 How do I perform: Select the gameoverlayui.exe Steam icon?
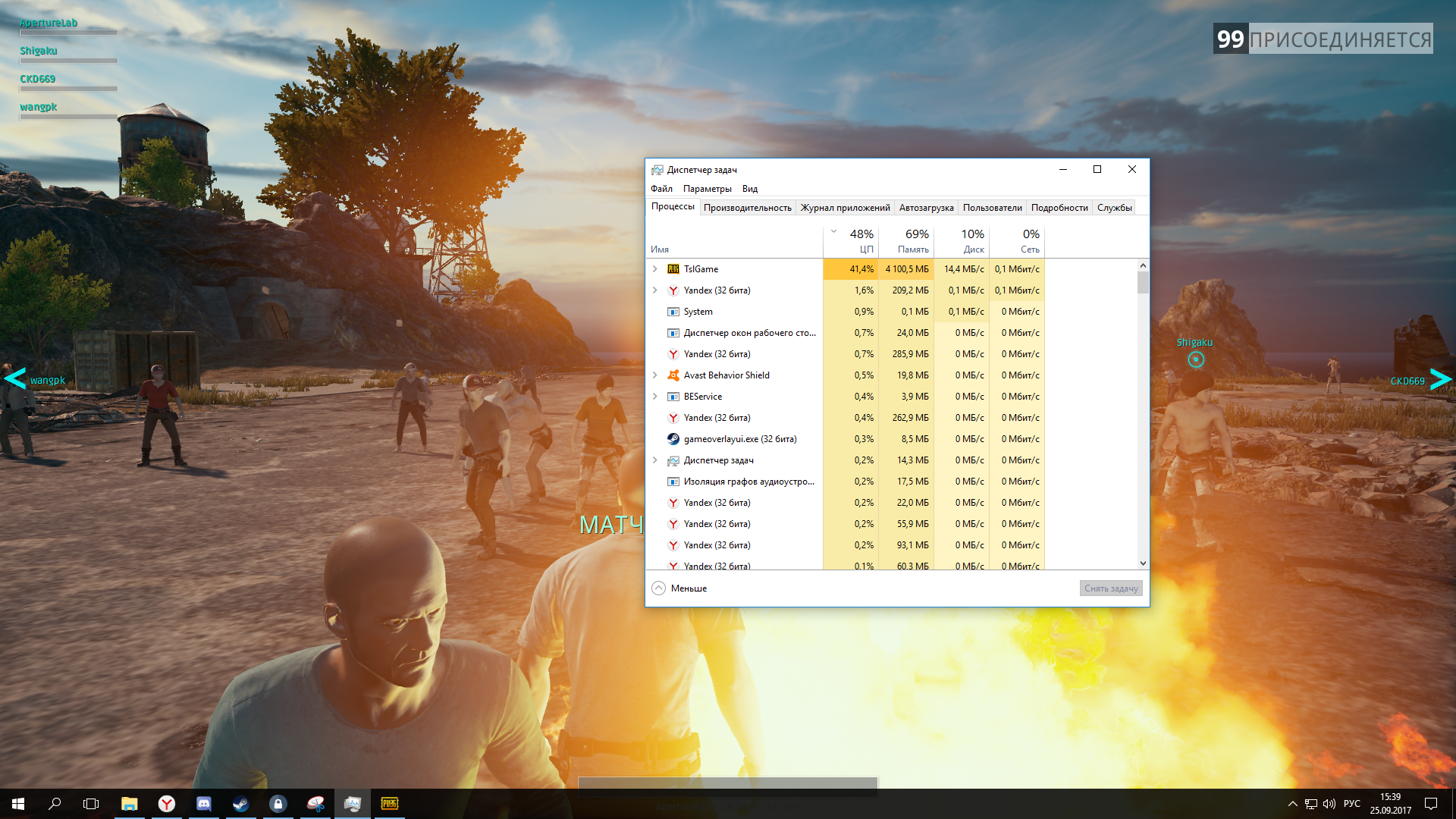673,439
